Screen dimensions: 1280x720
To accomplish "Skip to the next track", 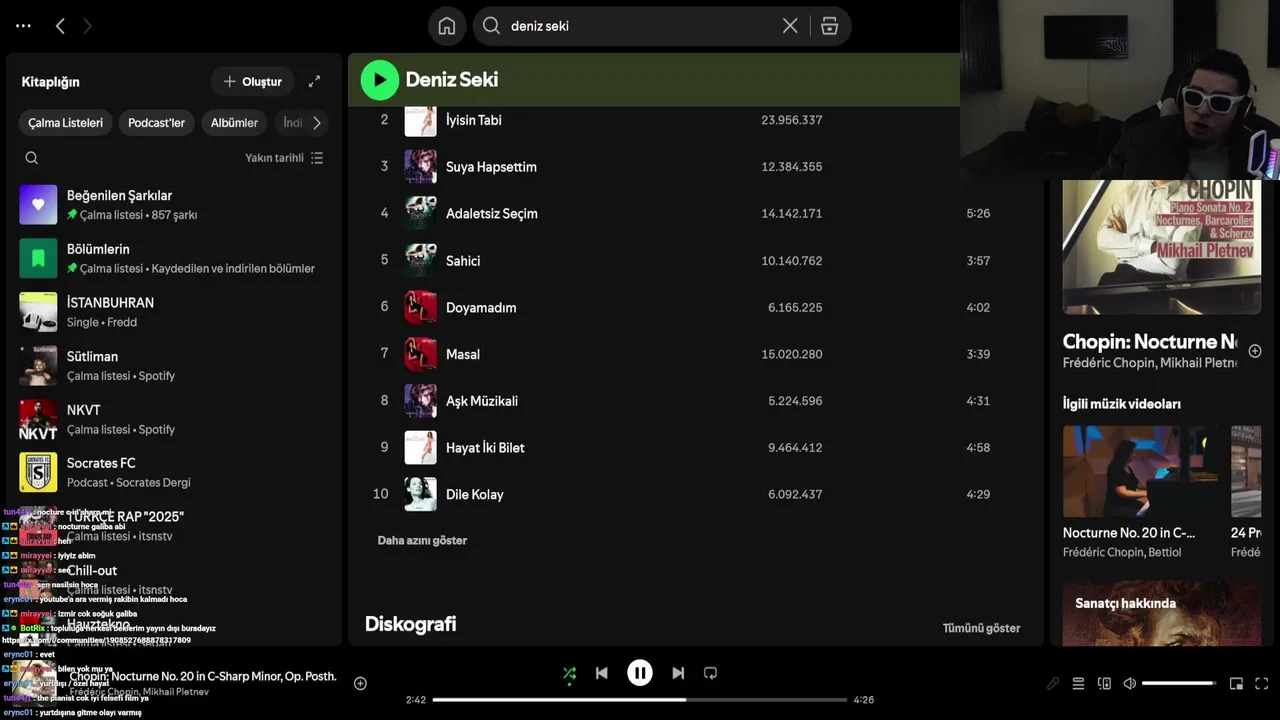I will 678,674.
